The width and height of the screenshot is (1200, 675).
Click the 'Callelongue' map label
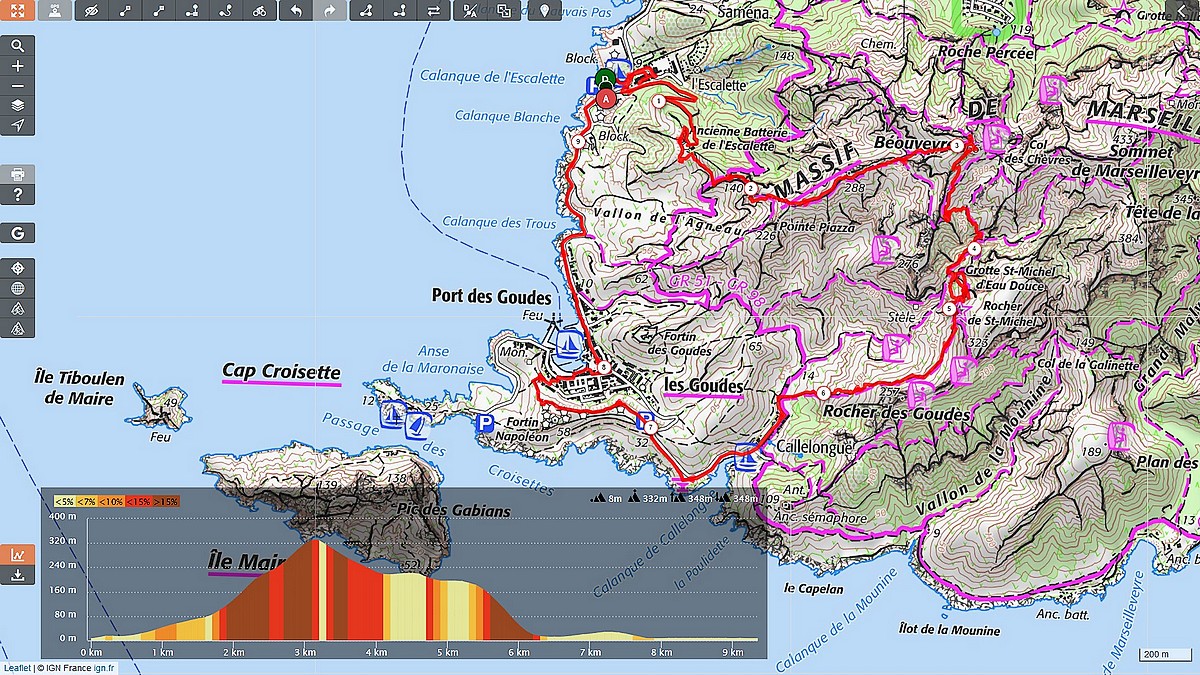tap(813, 448)
